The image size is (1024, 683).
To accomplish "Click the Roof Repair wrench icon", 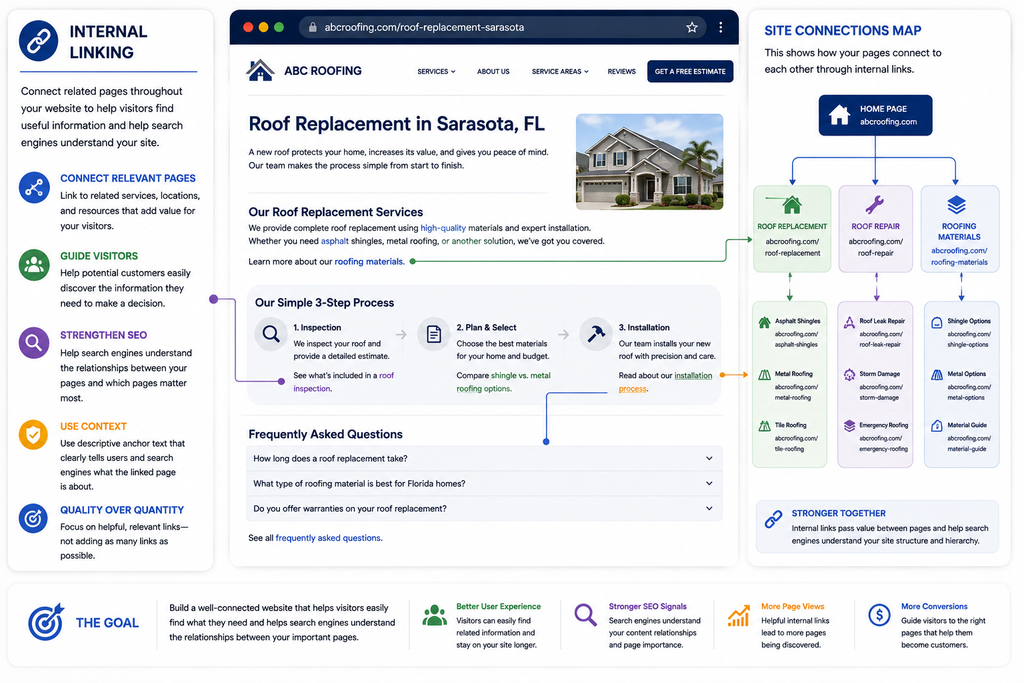I will (875, 205).
